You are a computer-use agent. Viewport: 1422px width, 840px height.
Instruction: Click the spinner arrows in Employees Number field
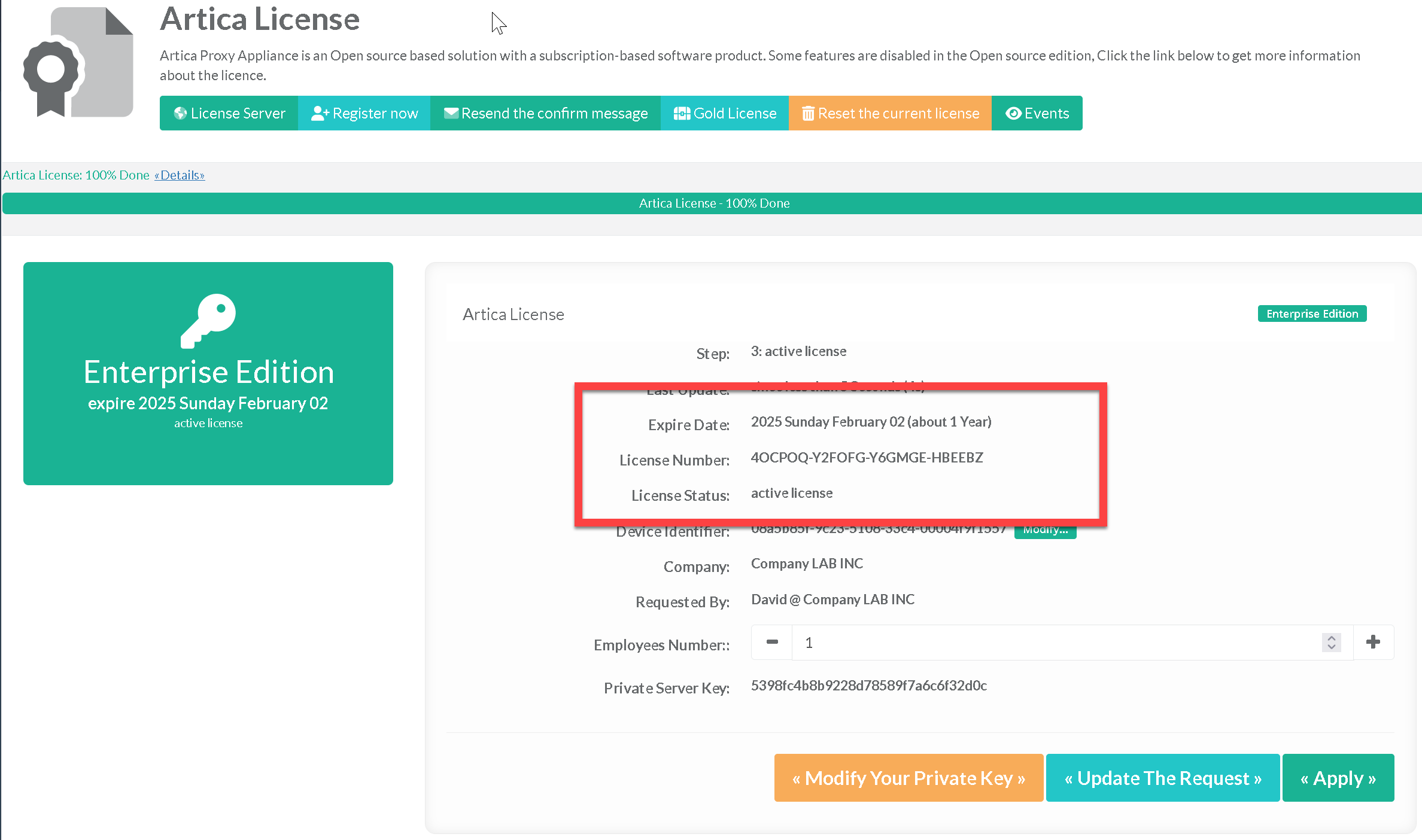[x=1331, y=642]
